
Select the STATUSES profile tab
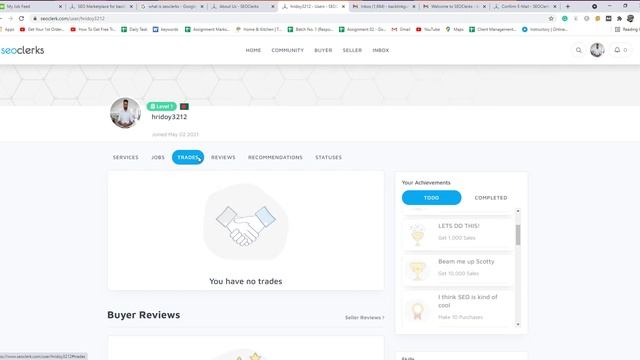329,157
